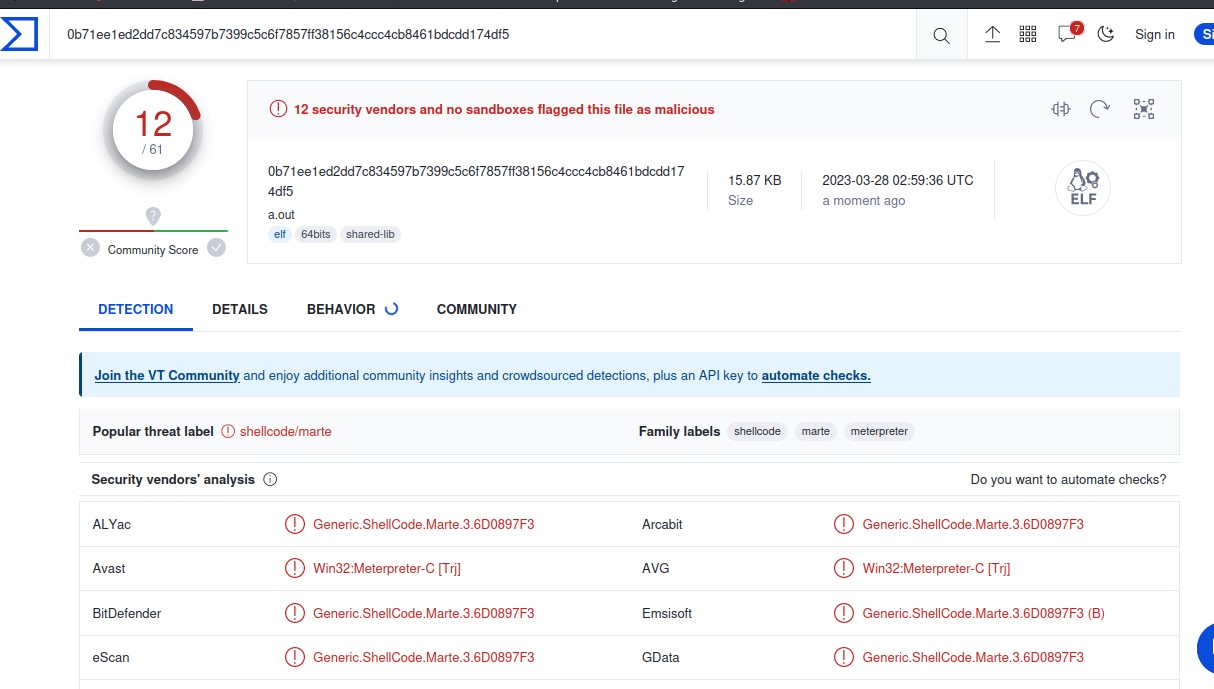Viewport: 1214px width, 689px height.
Task: Switch to the DETAILS tab
Action: (x=239, y=309)
